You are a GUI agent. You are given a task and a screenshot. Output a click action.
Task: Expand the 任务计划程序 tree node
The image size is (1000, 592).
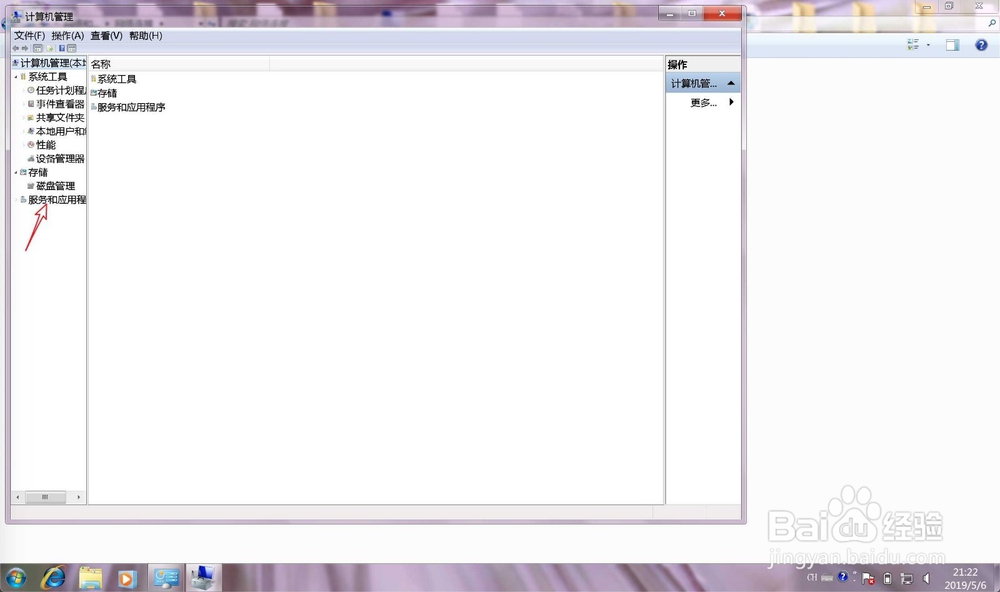24,91
